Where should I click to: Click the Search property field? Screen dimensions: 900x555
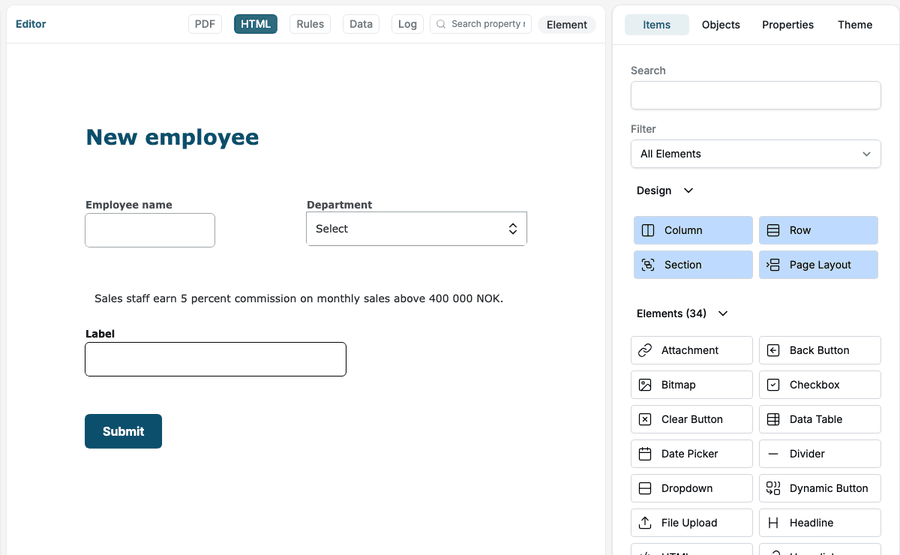coord(481,24)
